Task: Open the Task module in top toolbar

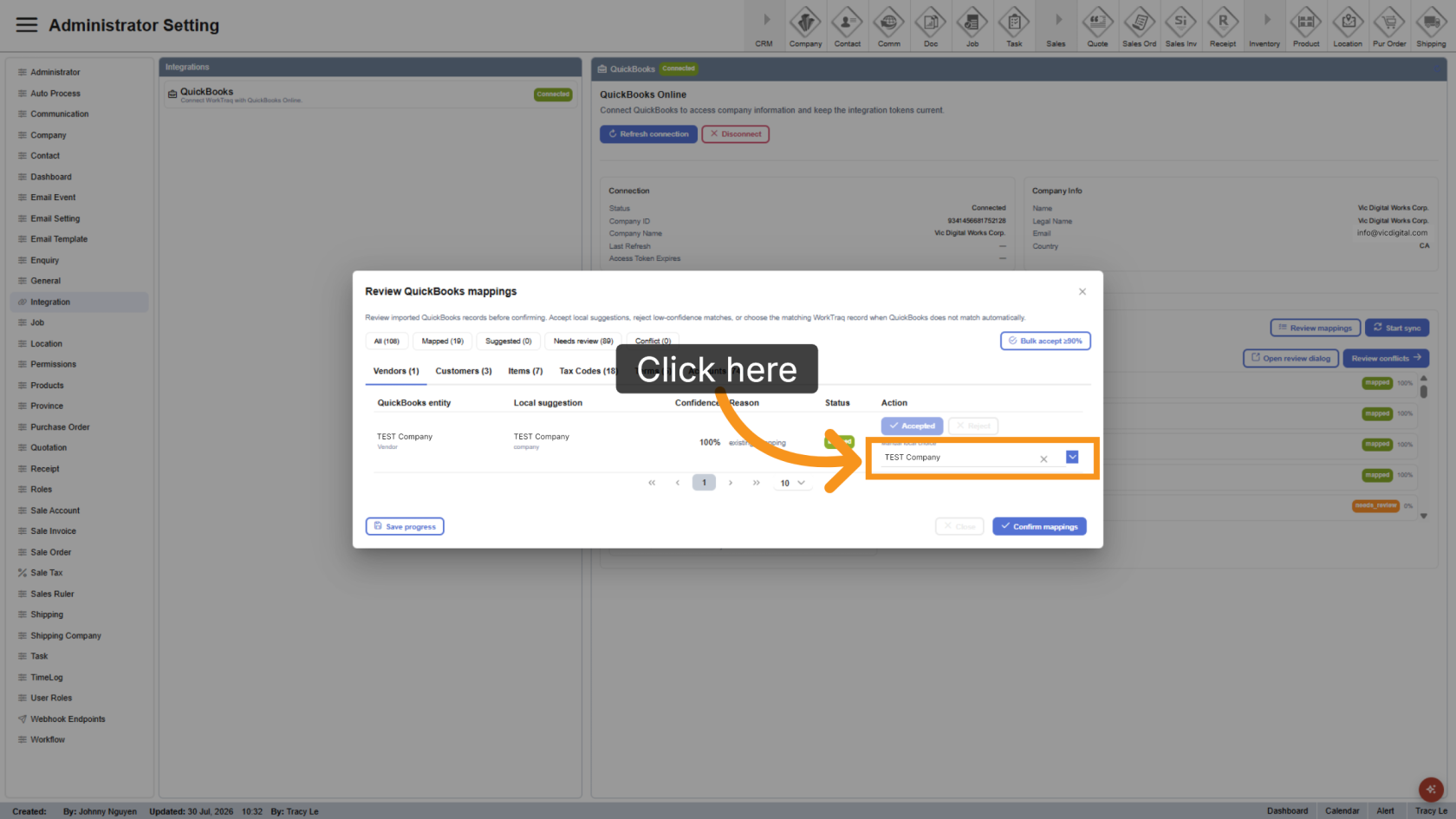Action: tap(1014, 26)
